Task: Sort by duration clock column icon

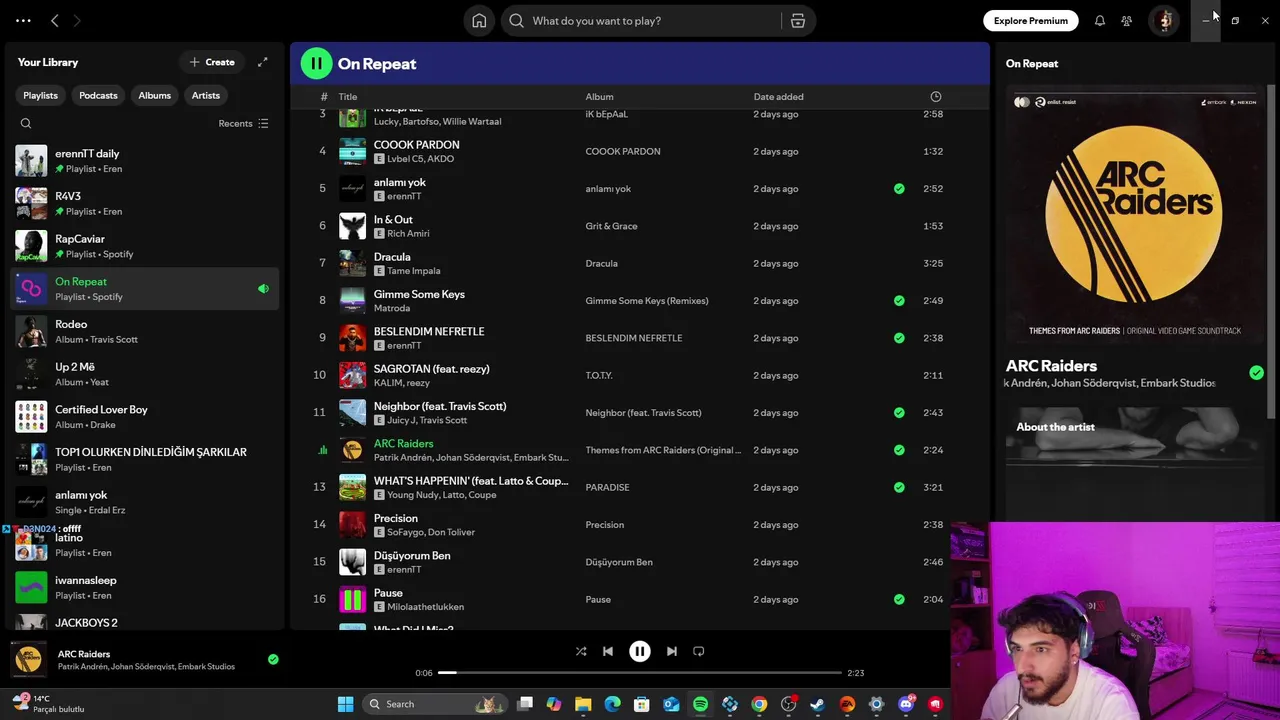Action: (936, 97)
